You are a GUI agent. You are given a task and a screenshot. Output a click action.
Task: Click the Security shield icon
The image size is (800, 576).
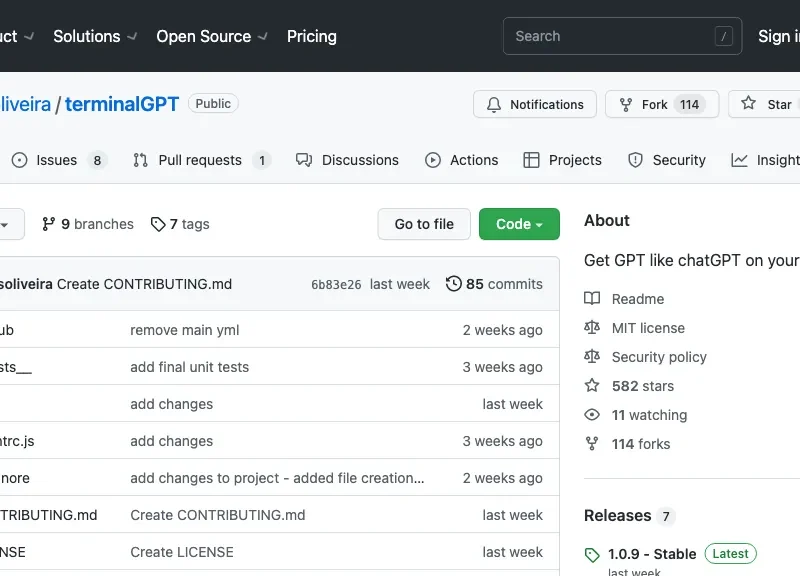[635, 160]
